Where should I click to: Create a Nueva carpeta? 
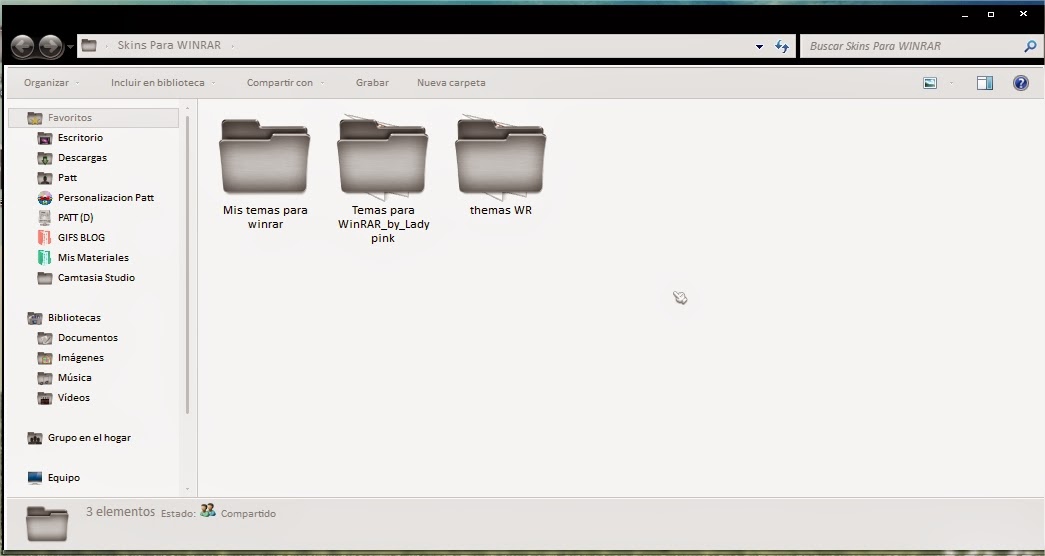point(451,83)
